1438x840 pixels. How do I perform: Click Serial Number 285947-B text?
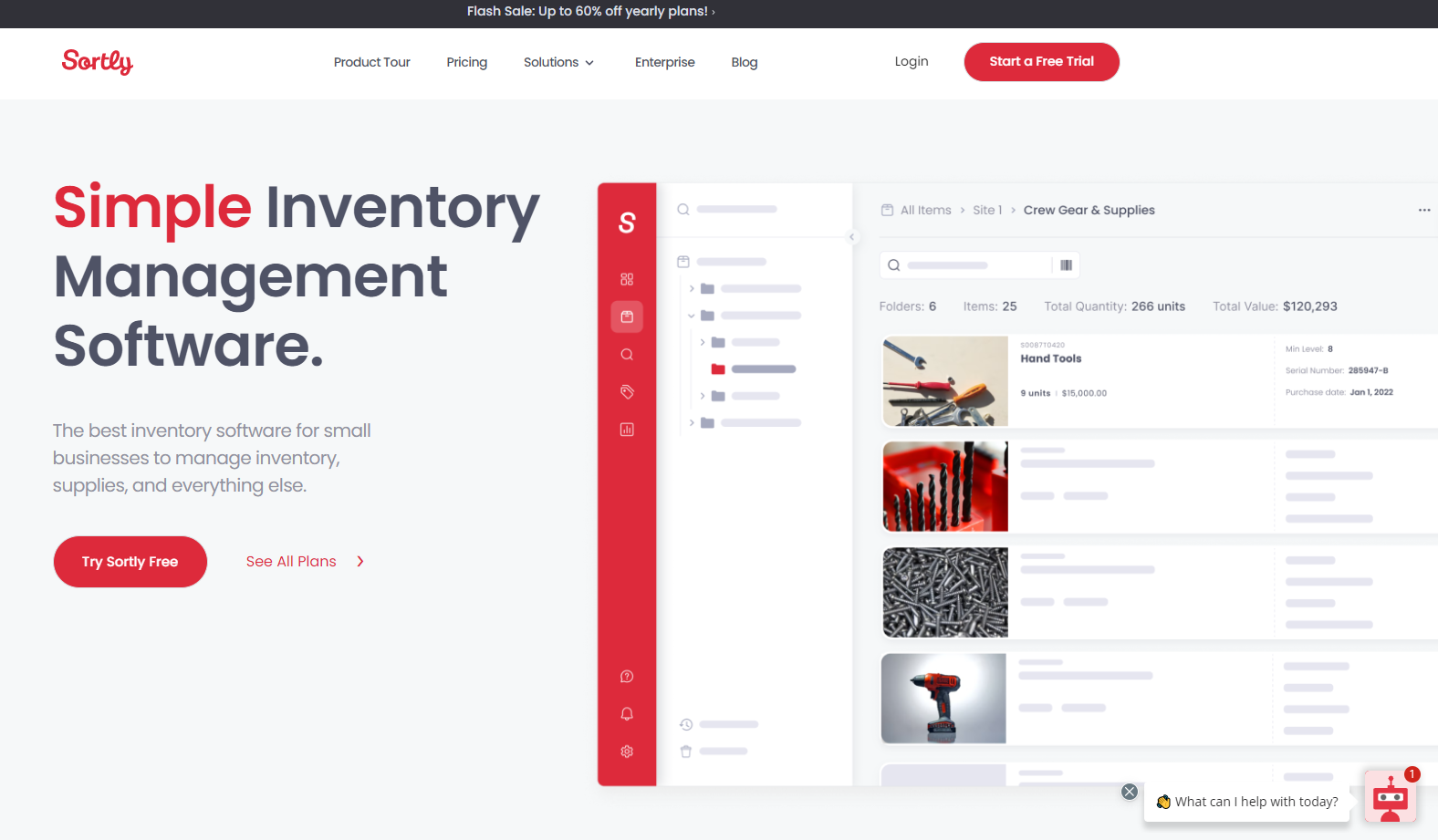(x=1337, y=371)
